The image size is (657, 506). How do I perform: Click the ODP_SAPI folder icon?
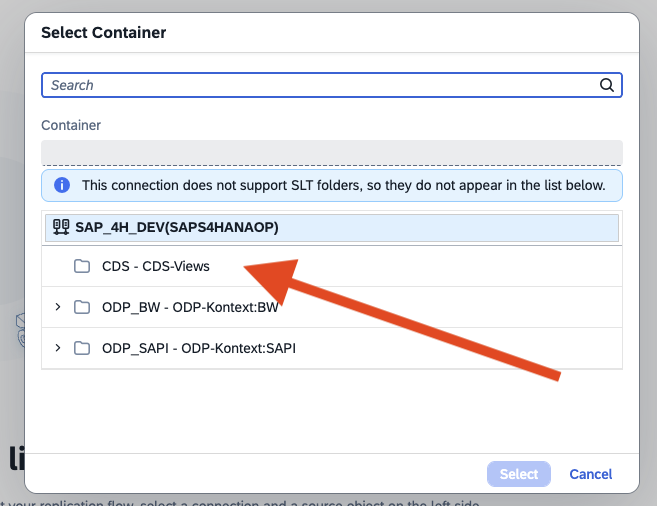[x=82, y=348]
